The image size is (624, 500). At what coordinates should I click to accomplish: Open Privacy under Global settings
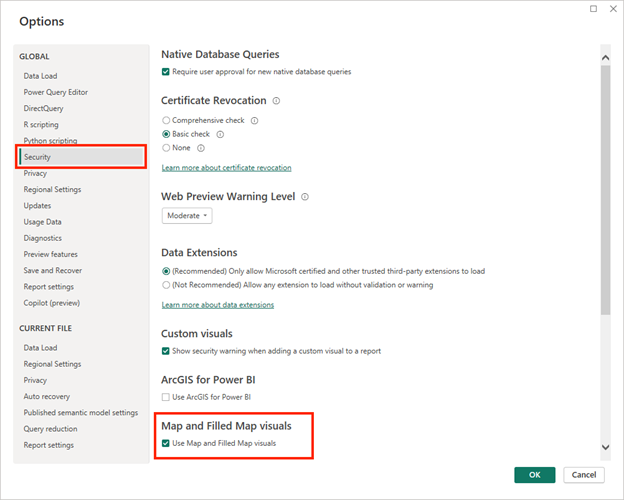point(36,173)
